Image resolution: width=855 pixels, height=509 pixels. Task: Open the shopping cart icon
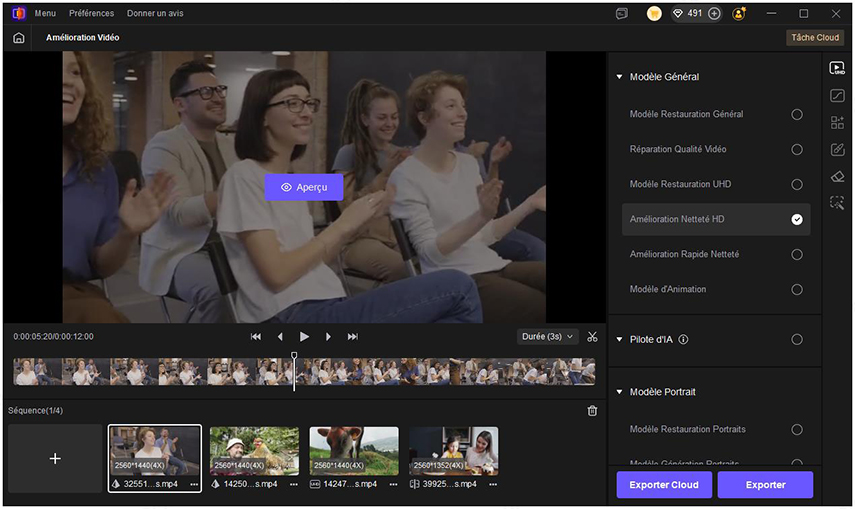click(x=654, y=14)
